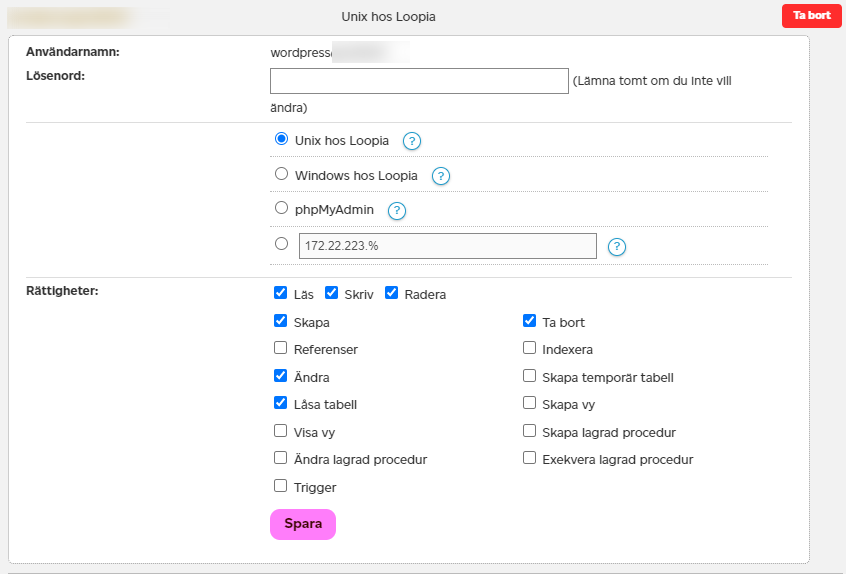Uncheck the Ändra permission
Viewport: 846px width, 574px height.
[281, 376]
